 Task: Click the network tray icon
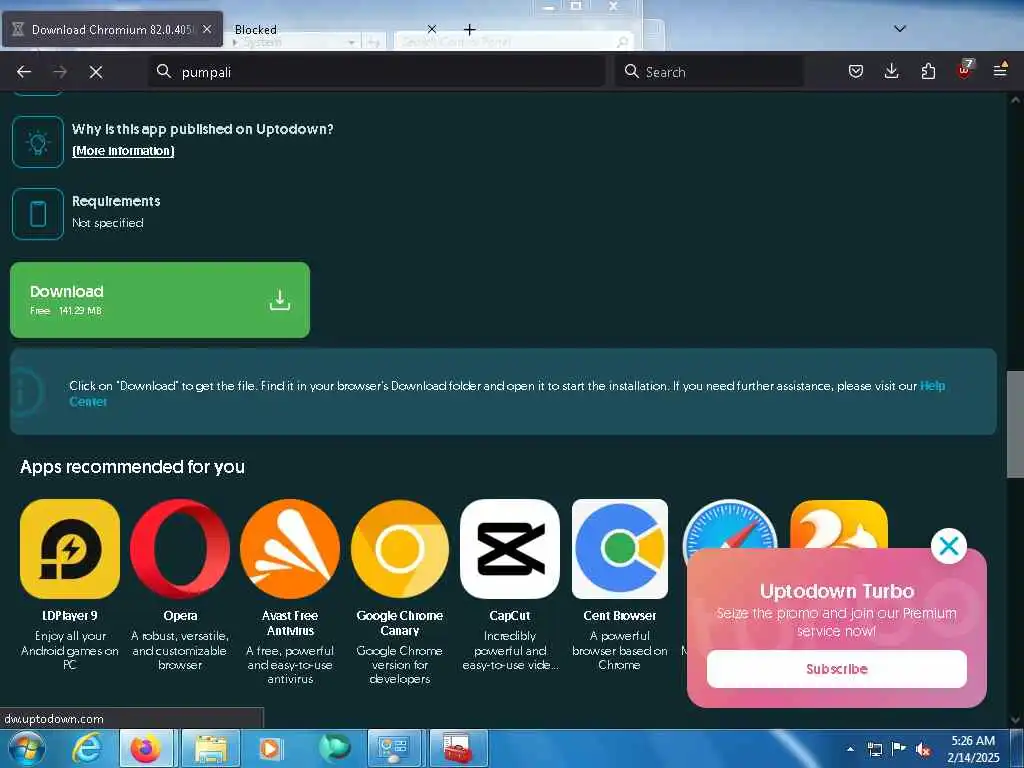tap(874, 749)
